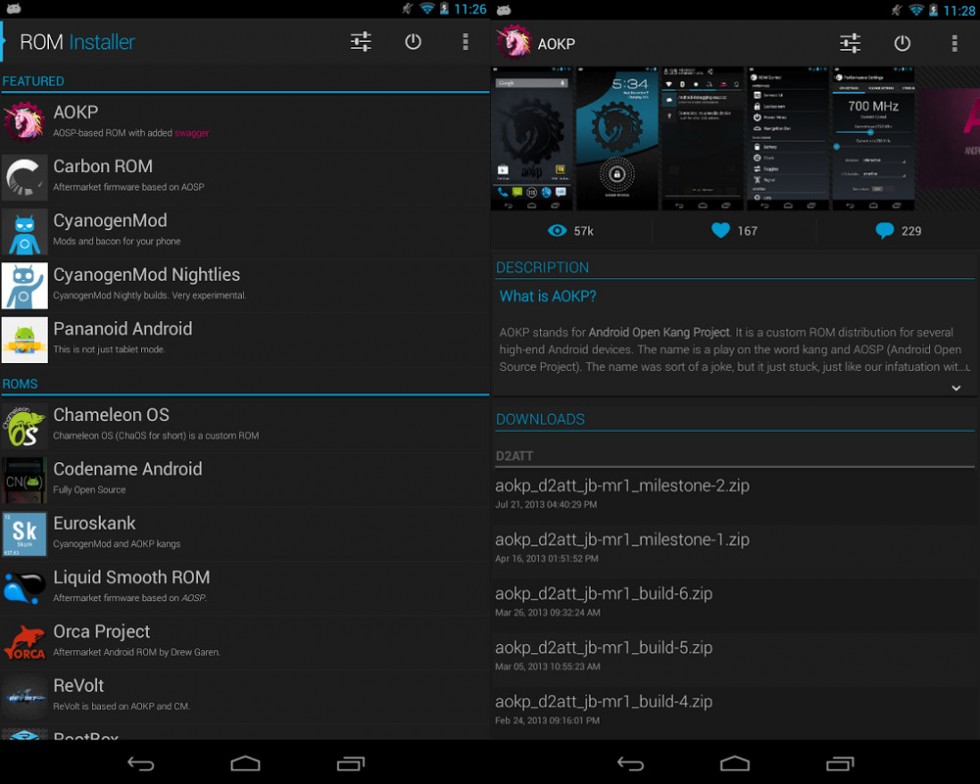Image resolution: width=980 pixels, height=784 pixels.
Task: Open the 5:34 lockscreen screenshot thumbnail
Action: pyautogui.click(x=616, y=138)
